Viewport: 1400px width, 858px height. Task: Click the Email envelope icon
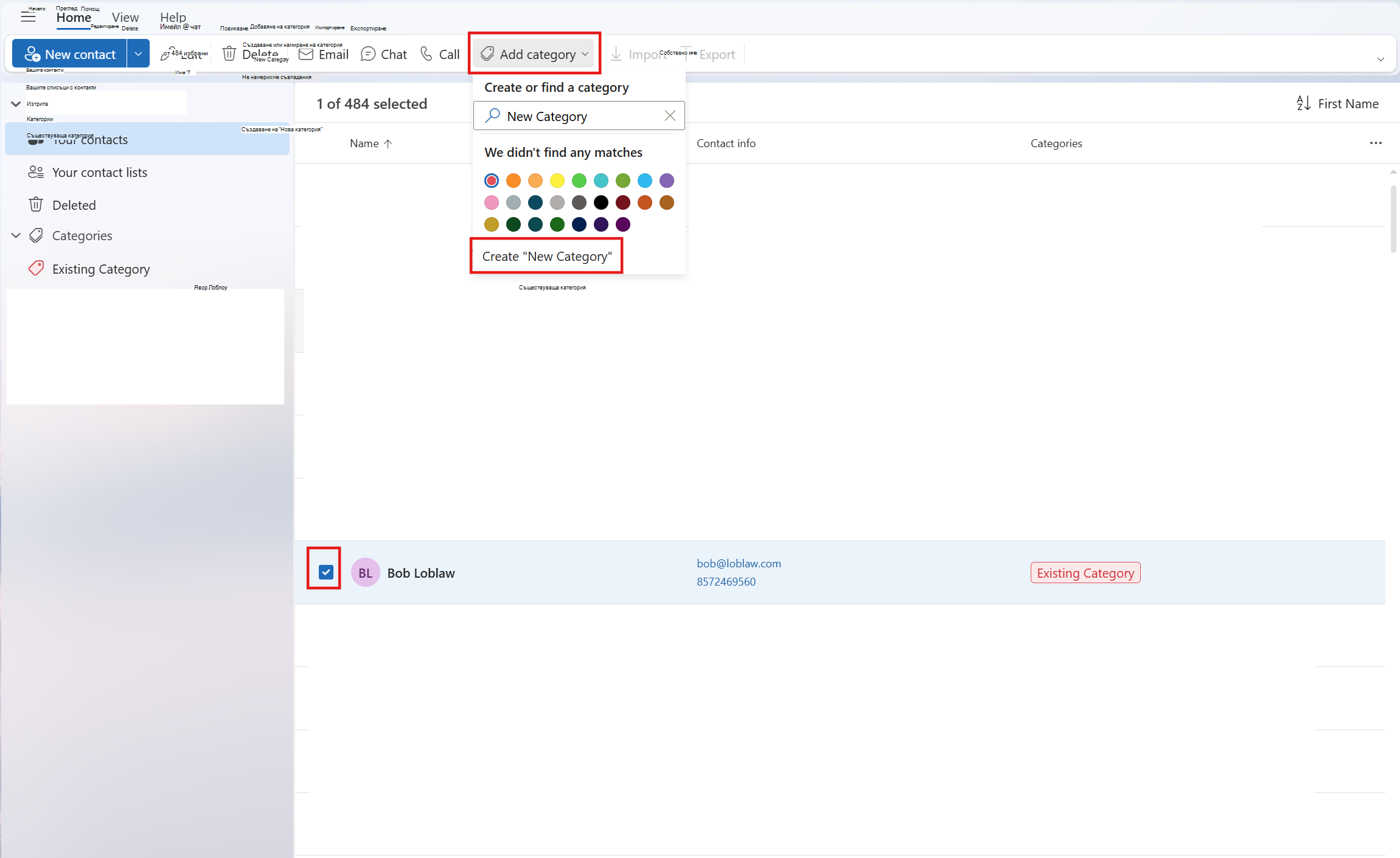305,54
